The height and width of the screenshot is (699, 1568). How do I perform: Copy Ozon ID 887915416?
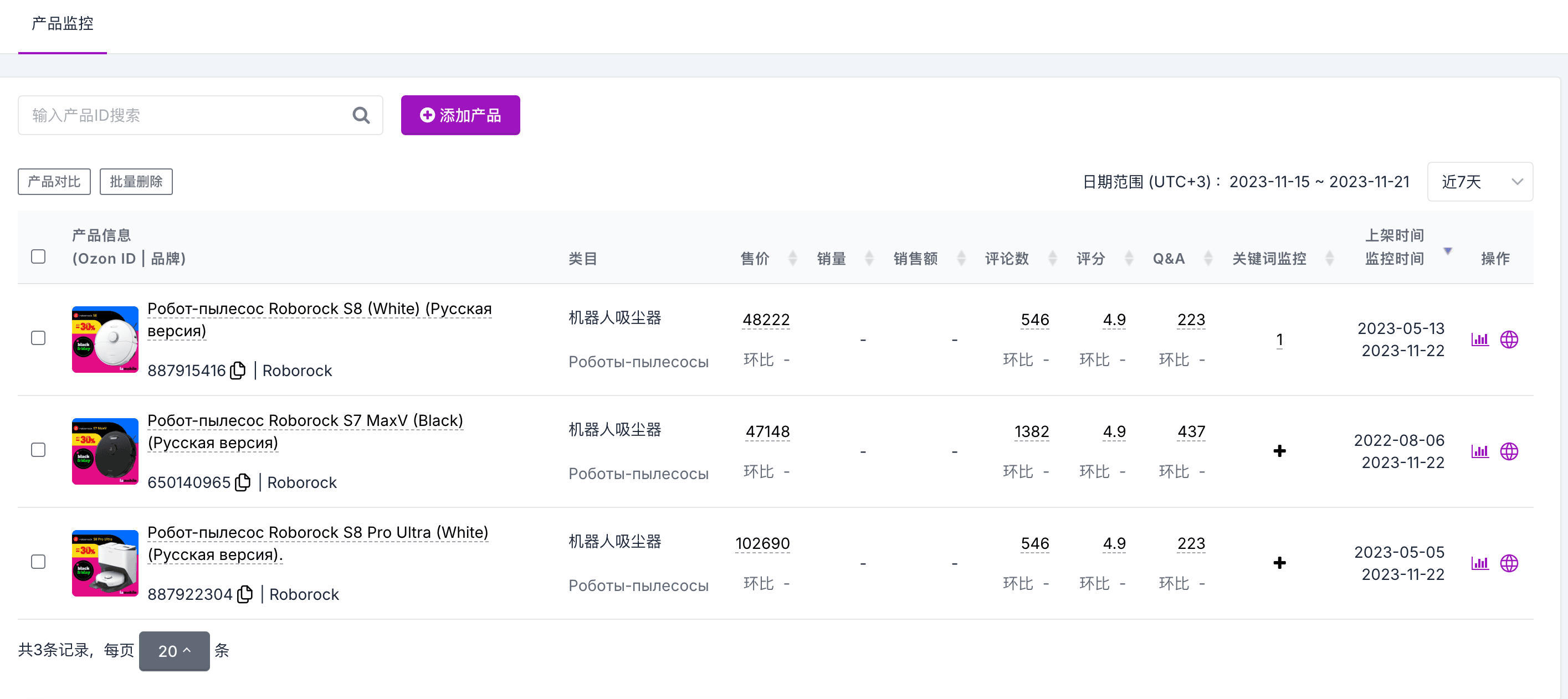[237, 370]
